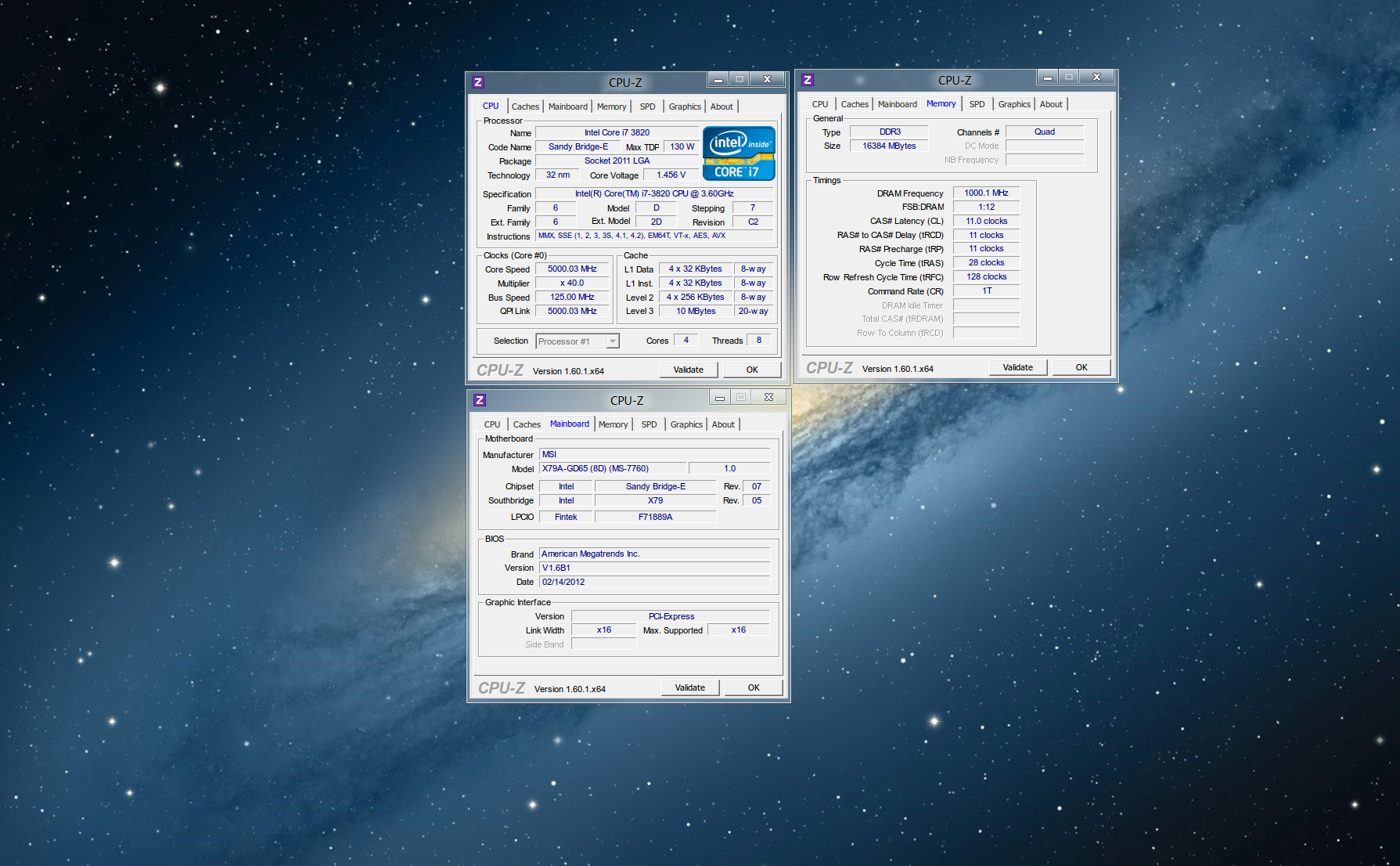Close the CPU tab CPU-Z window
Viewport: 1400px width, 866px height.
coord(768,79)
